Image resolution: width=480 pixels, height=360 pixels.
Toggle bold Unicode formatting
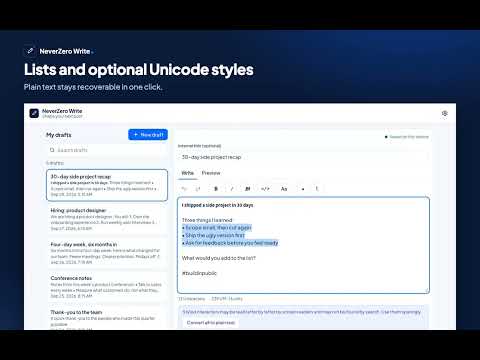pos(216,189)
